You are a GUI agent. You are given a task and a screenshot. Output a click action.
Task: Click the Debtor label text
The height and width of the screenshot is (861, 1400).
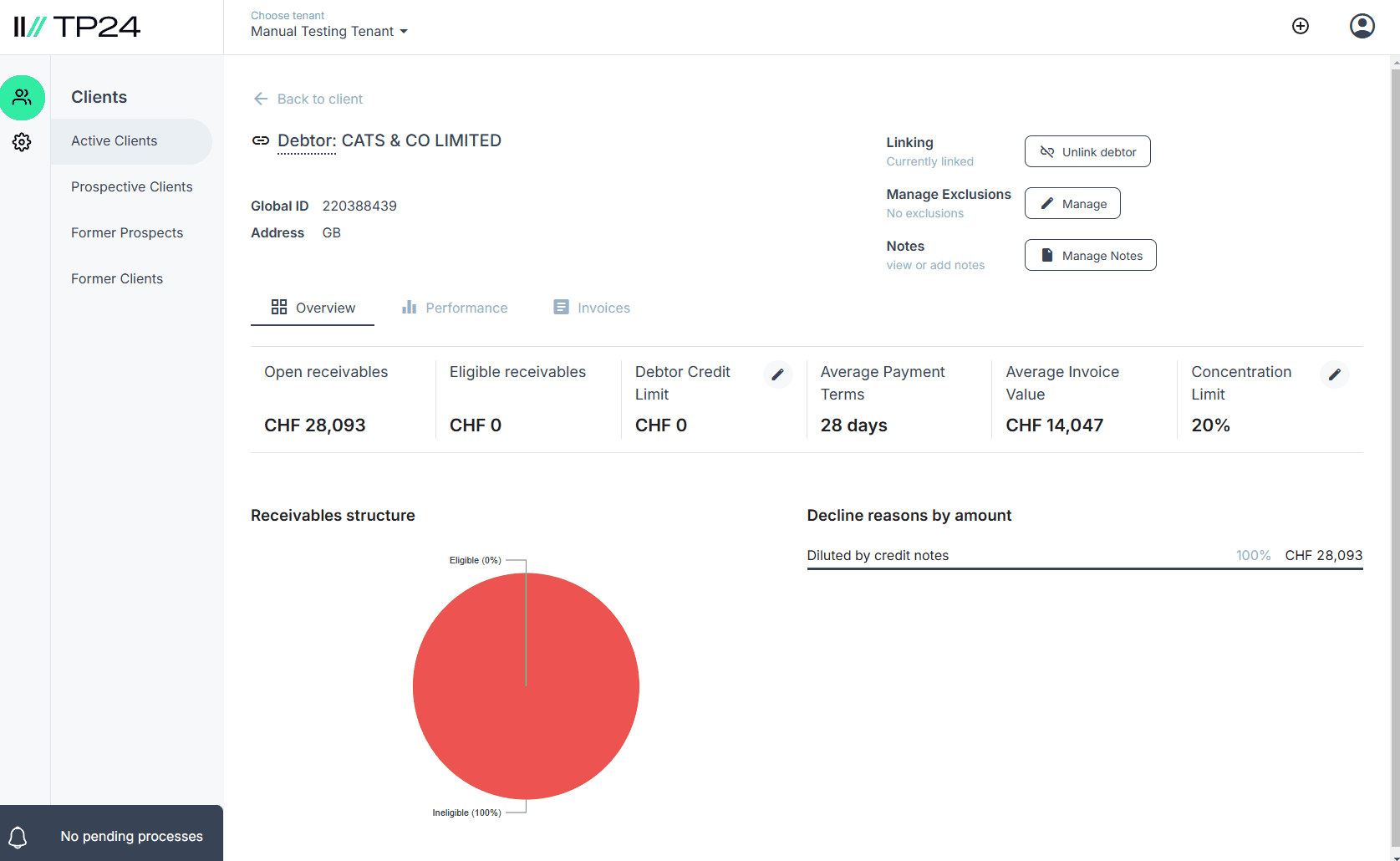[307, 140]
